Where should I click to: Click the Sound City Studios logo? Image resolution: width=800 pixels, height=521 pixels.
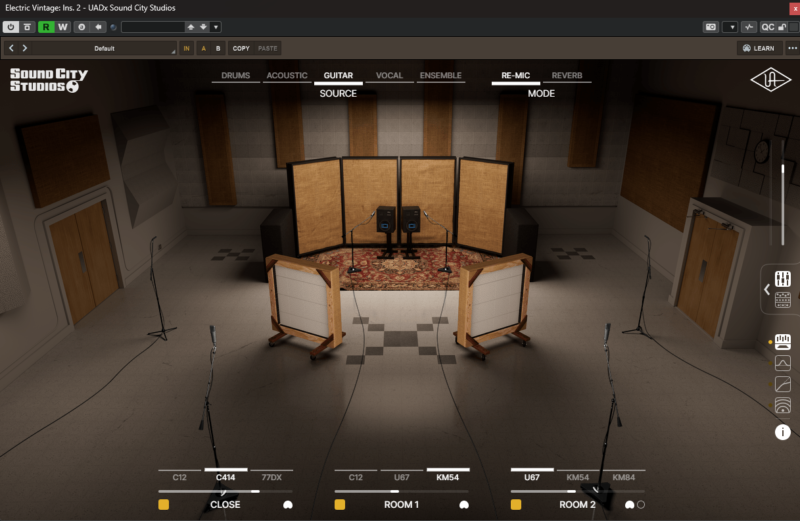click(x=48, y=80)
